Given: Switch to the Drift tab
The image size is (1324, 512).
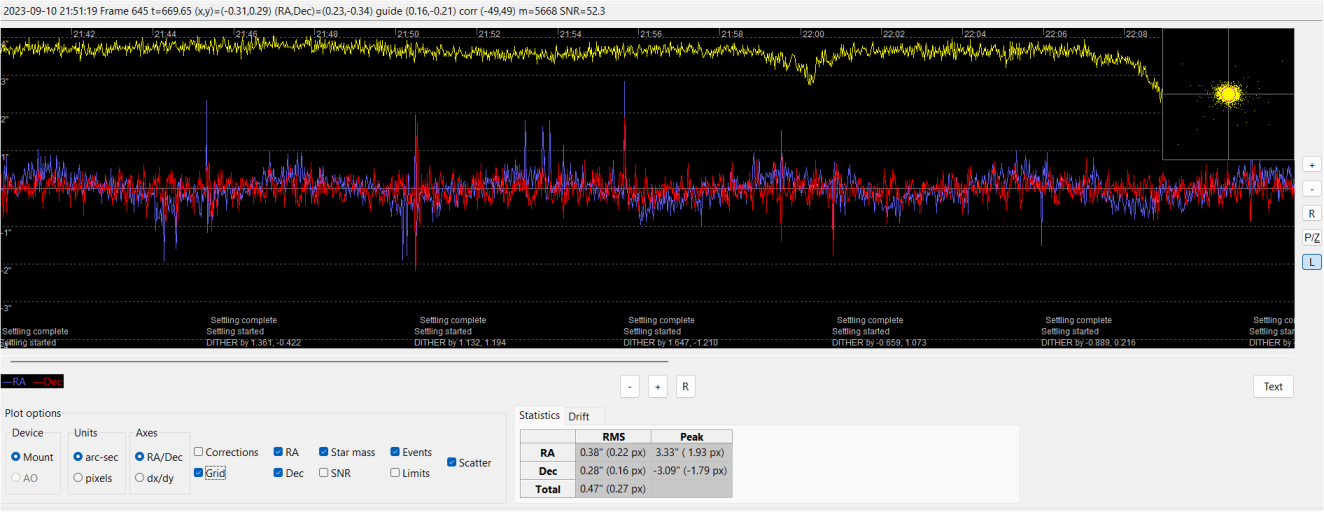Looking at the screenshot, I should click(579, 416).
